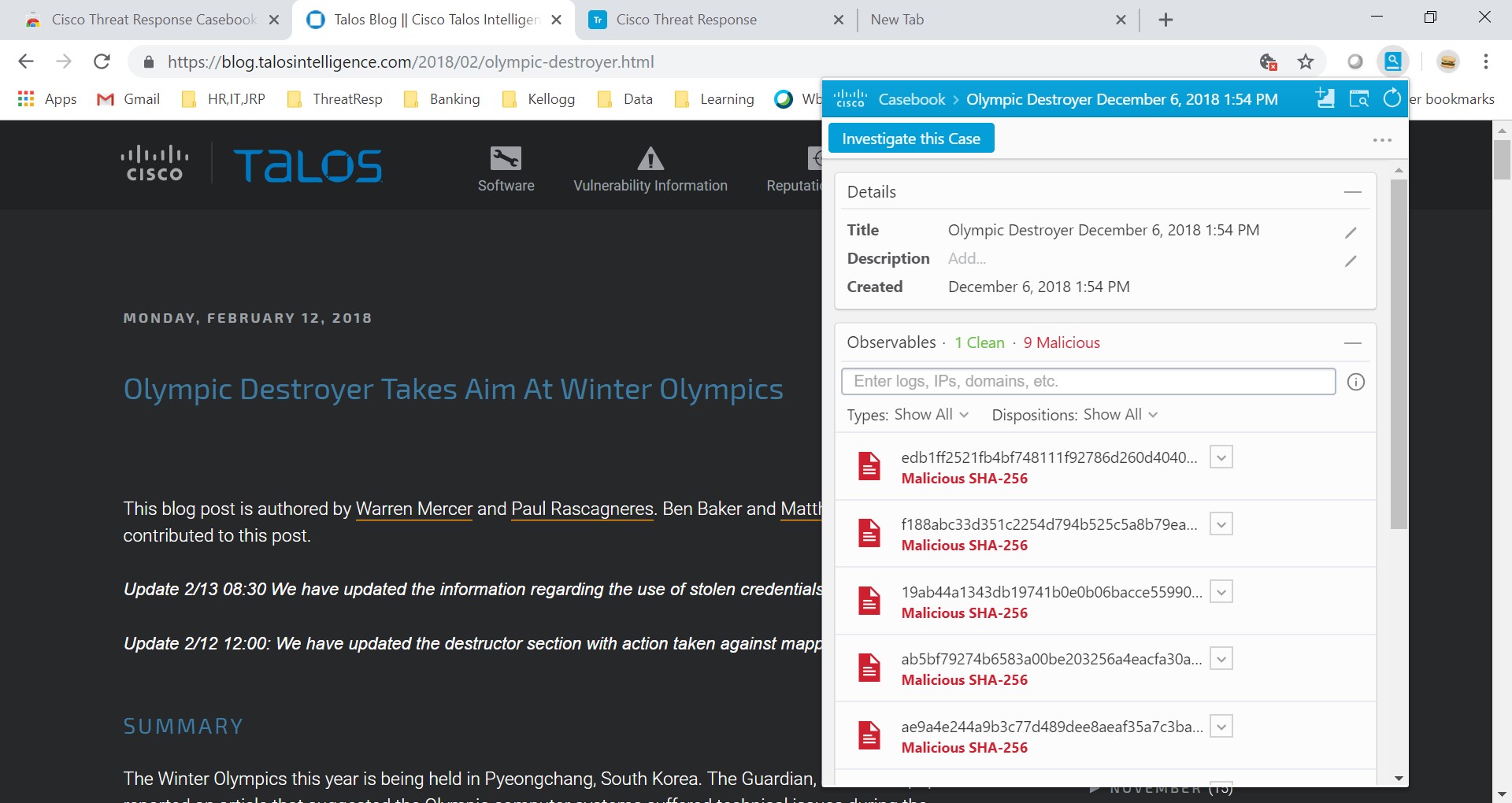Click the observables info icon
1512x803 pixels.
pyautogui.click(x=1355, y=382)
